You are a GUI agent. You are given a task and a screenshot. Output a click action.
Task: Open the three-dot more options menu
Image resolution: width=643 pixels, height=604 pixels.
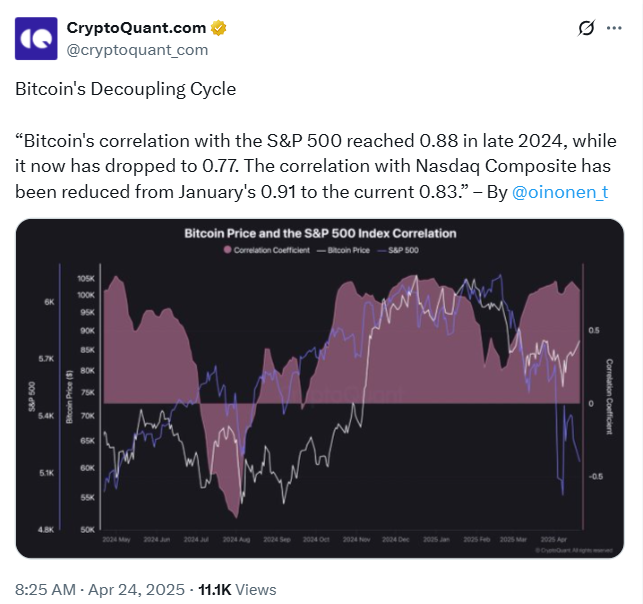[x=614, y=29]
